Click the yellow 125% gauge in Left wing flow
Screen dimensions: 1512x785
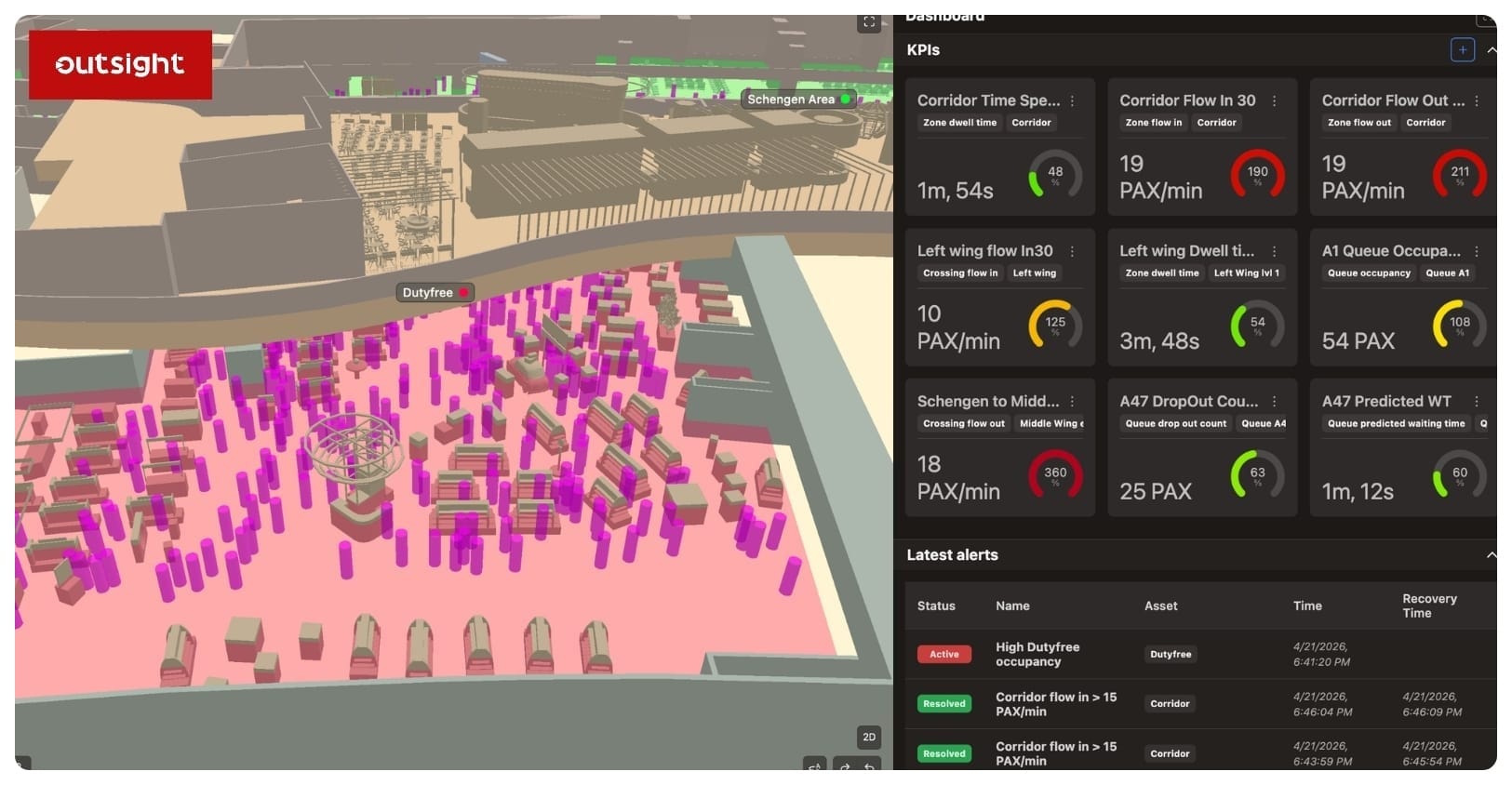click(1055, 325)
